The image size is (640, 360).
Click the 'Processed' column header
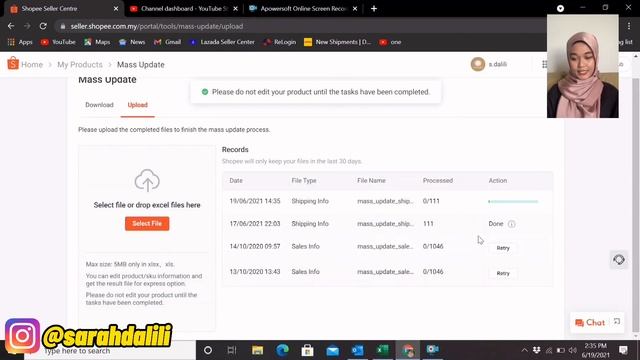[x=438, y=180]
